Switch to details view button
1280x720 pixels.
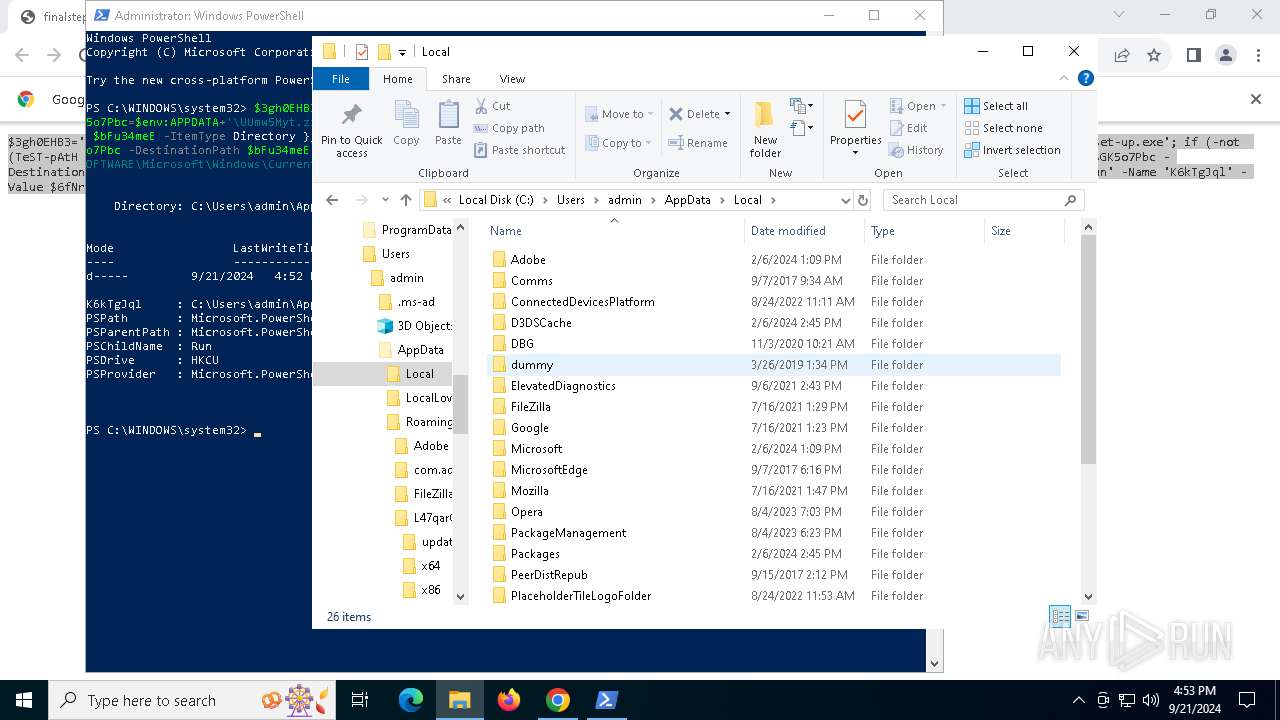[x=1060, y=616]
